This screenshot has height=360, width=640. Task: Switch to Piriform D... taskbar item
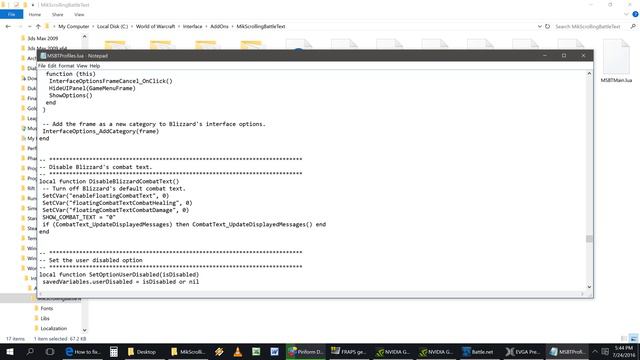tap(306, 351)
